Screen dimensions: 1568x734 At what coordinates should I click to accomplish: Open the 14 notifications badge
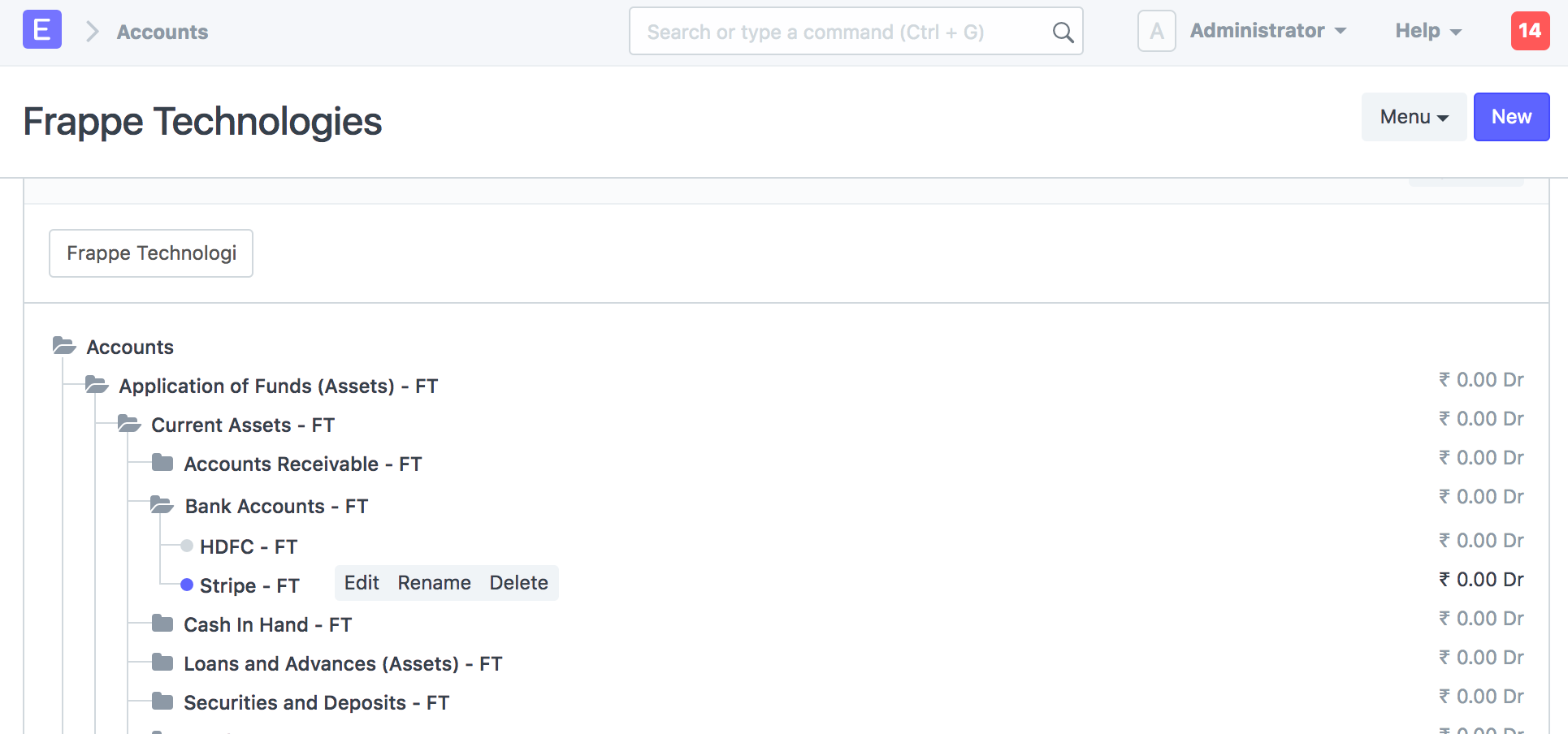[1530, 31]
